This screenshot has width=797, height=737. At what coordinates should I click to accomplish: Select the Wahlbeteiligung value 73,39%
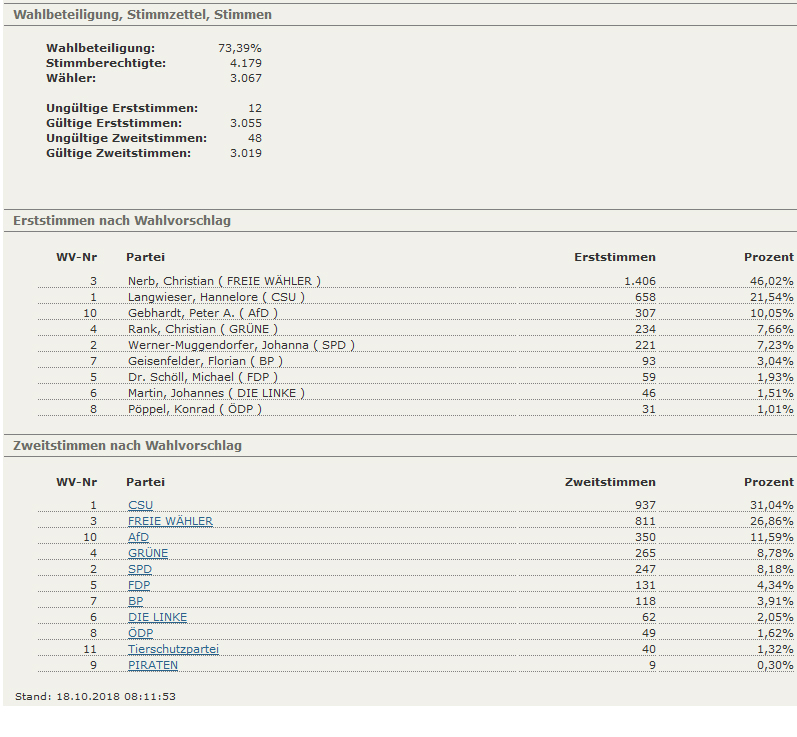click(240, 48)
